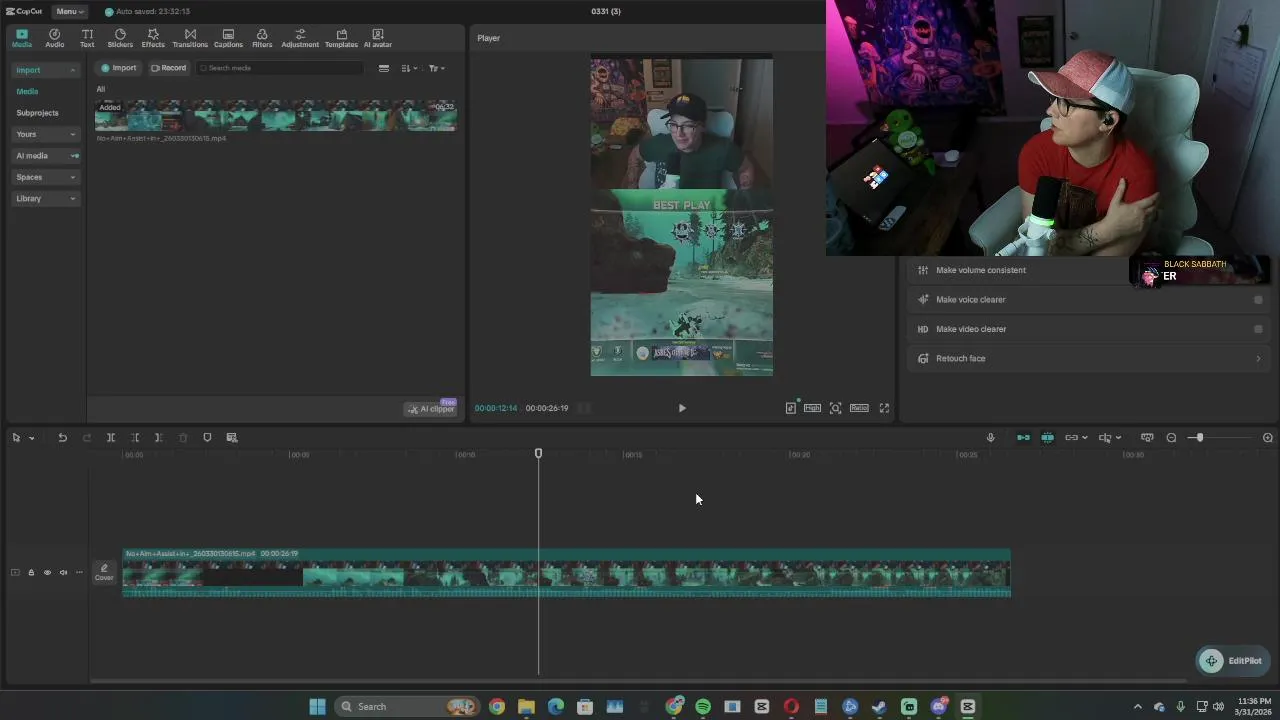Open the Adjustment panel icon
Screen dimensions: 1280x720
click(300, 38)
